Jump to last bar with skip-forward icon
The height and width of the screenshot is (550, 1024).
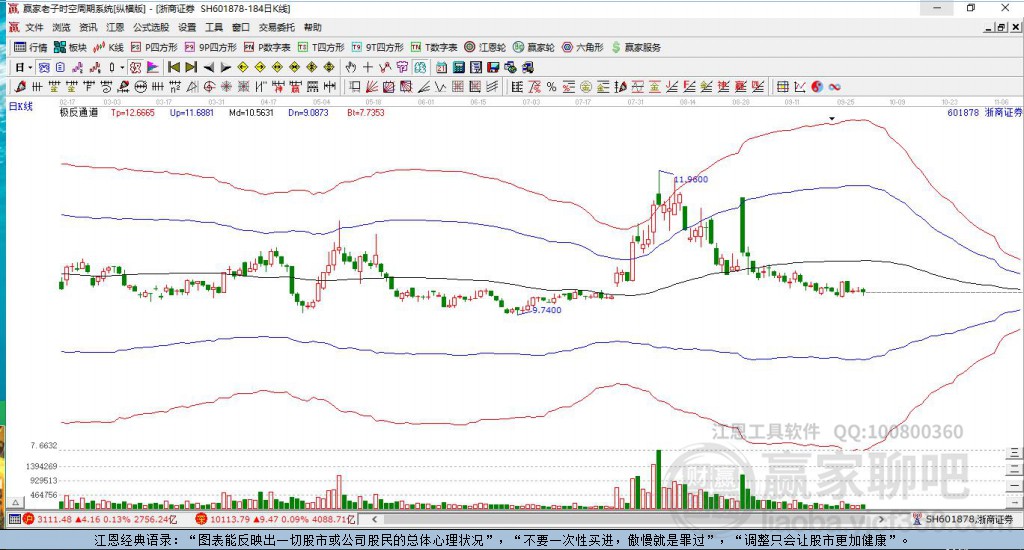coord(191,67)
